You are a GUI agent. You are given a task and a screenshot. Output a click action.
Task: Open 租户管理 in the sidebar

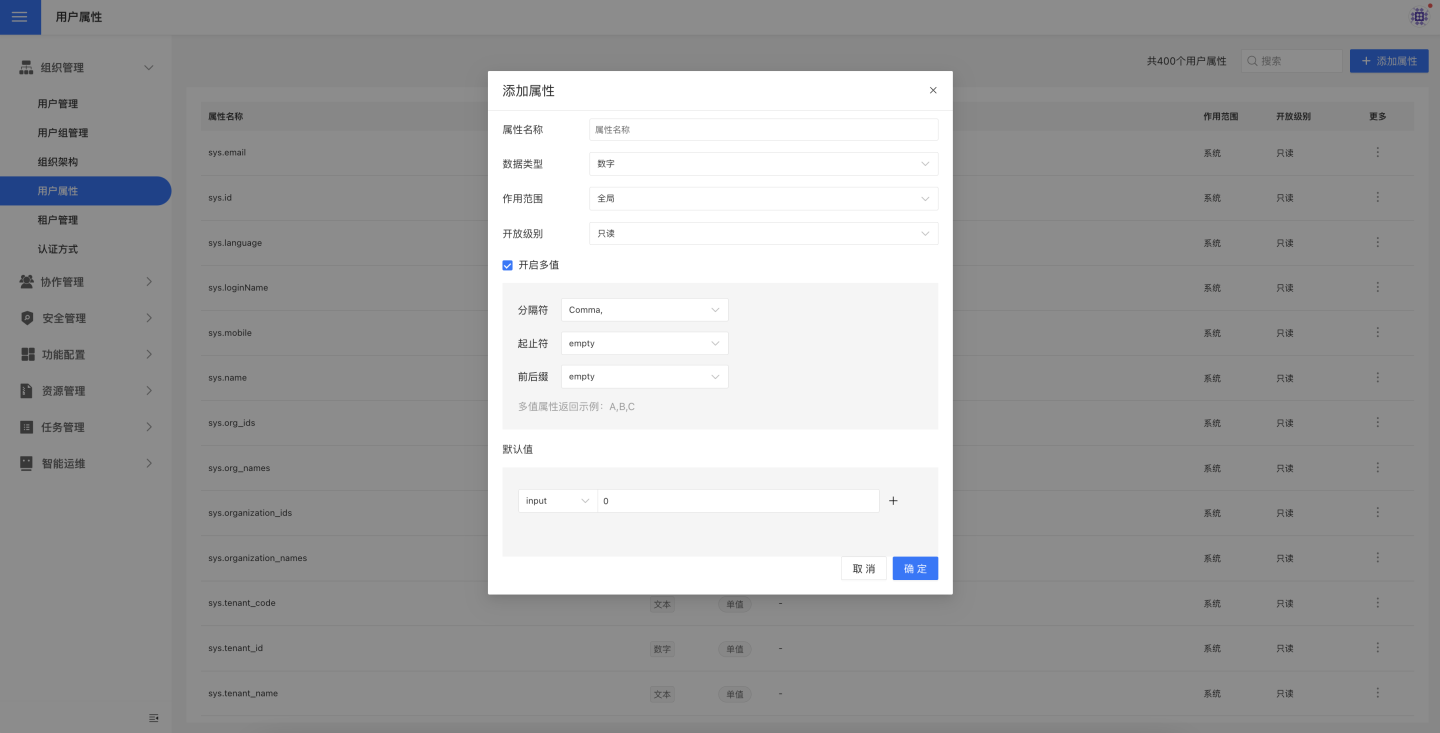coord(58,220)
